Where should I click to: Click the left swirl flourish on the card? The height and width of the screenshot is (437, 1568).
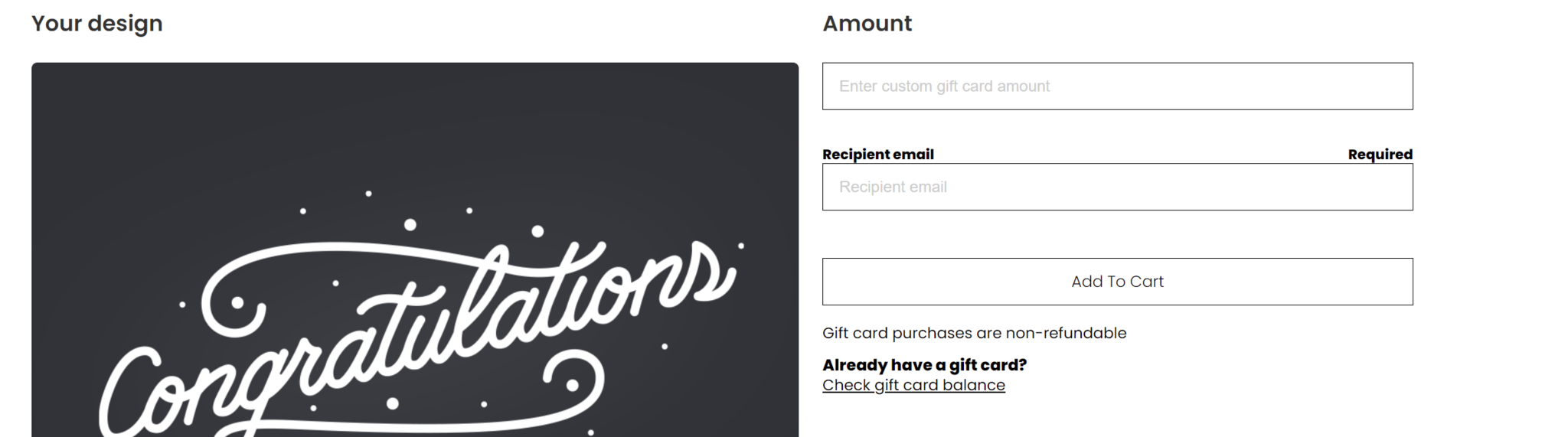[x=234, y=302]
